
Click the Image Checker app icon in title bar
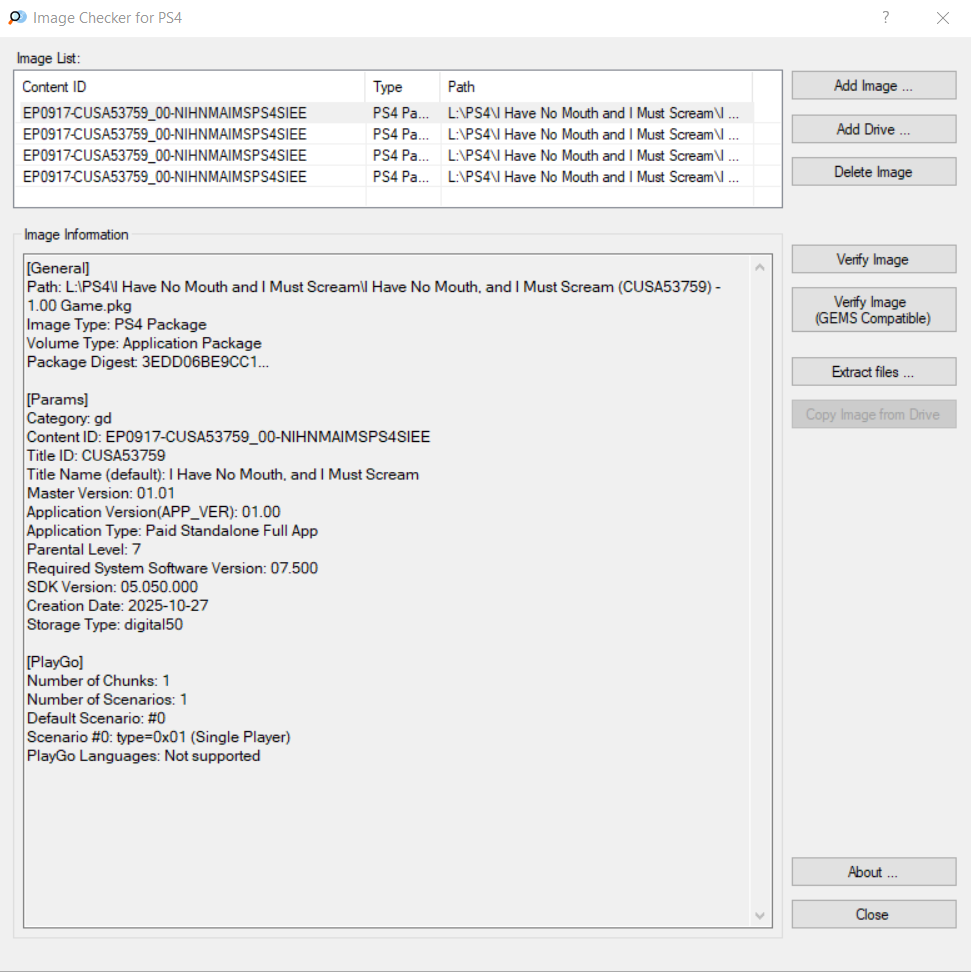pyautogui.click(x=17, y=17)
